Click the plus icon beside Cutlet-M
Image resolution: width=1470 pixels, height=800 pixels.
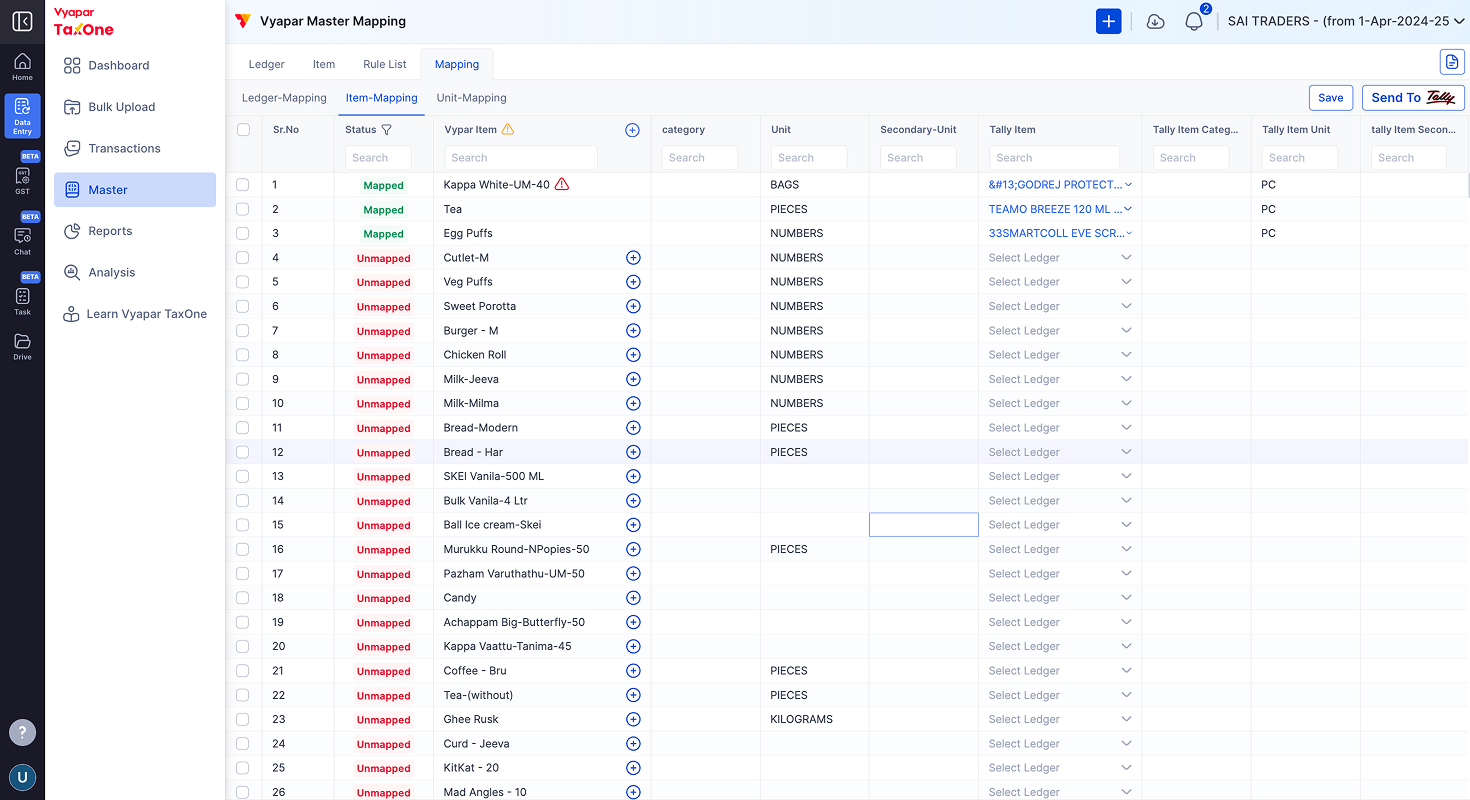(633, 258)
